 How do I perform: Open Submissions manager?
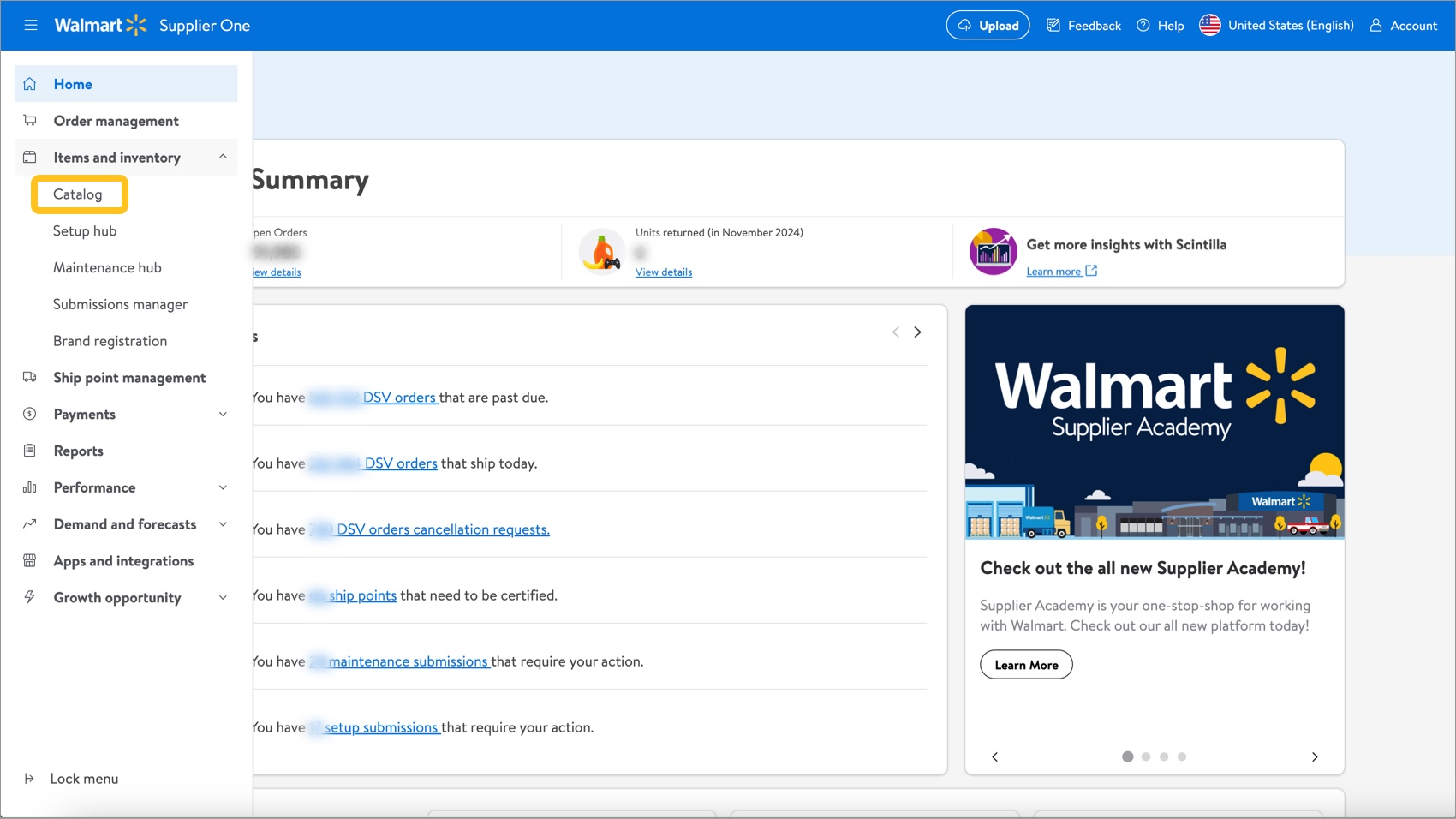point(120,305)
